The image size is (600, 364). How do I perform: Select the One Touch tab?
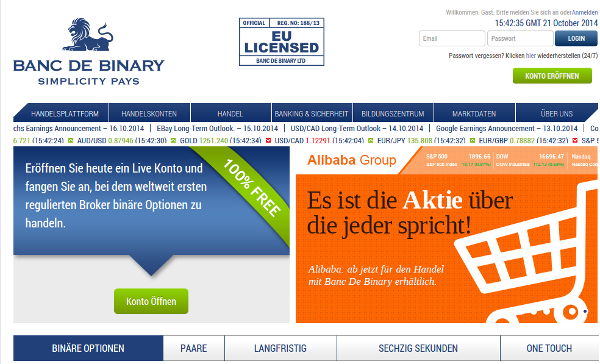pos(549,348)
